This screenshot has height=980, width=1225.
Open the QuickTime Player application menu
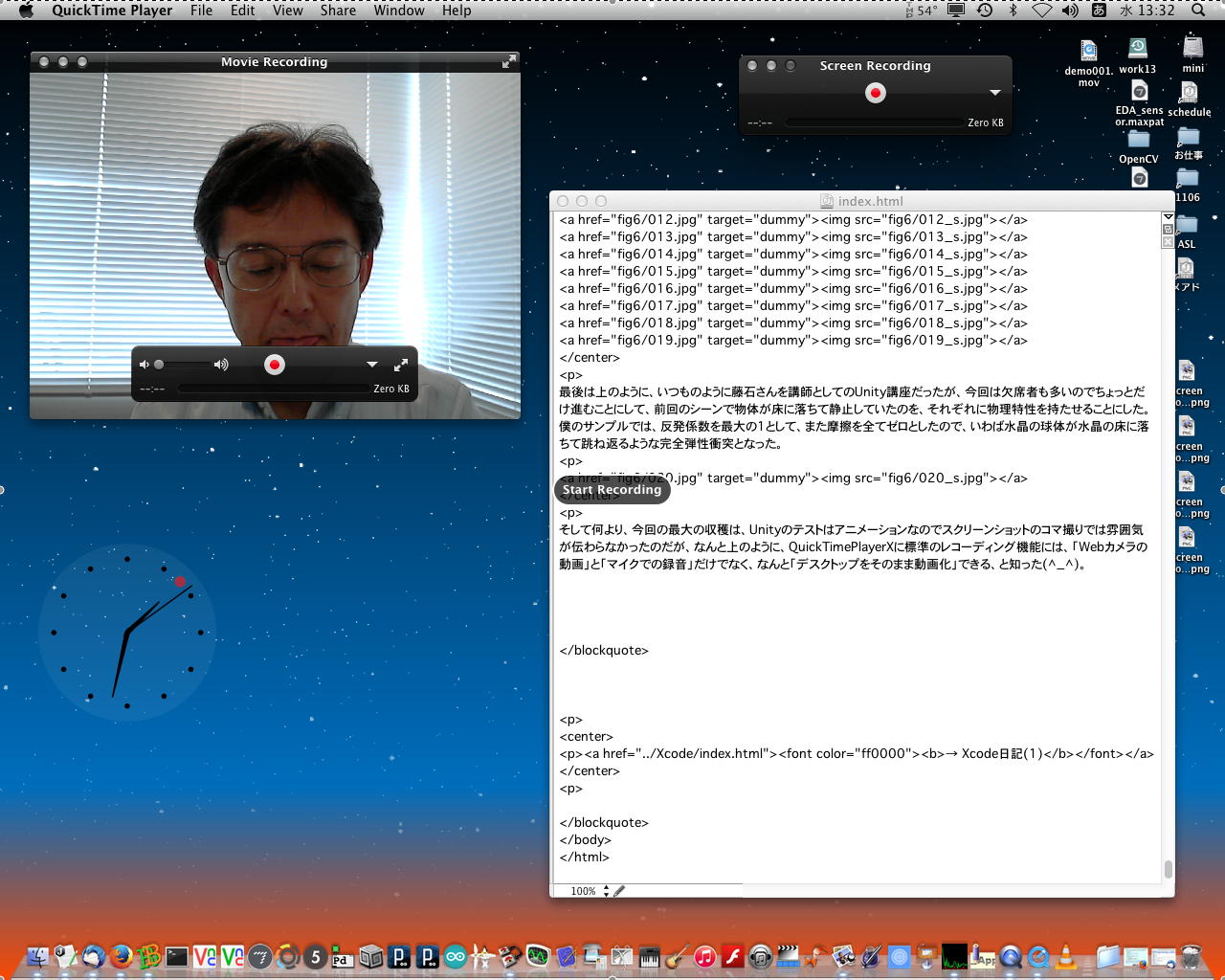[112, 11]
